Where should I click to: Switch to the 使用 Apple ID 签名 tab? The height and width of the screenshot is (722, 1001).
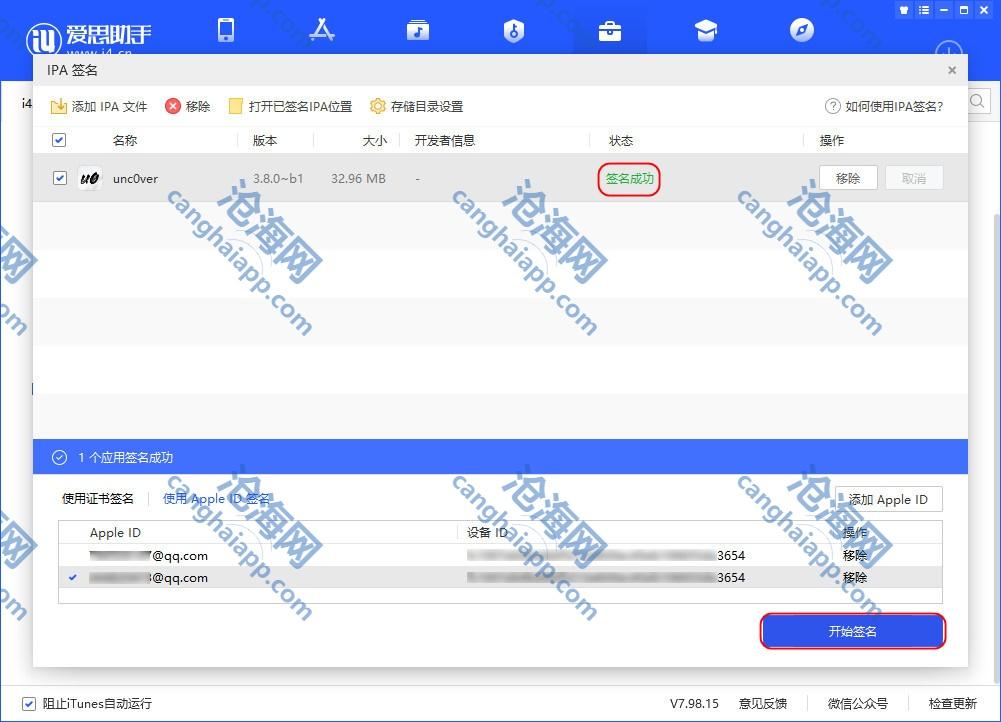[216, 499]
